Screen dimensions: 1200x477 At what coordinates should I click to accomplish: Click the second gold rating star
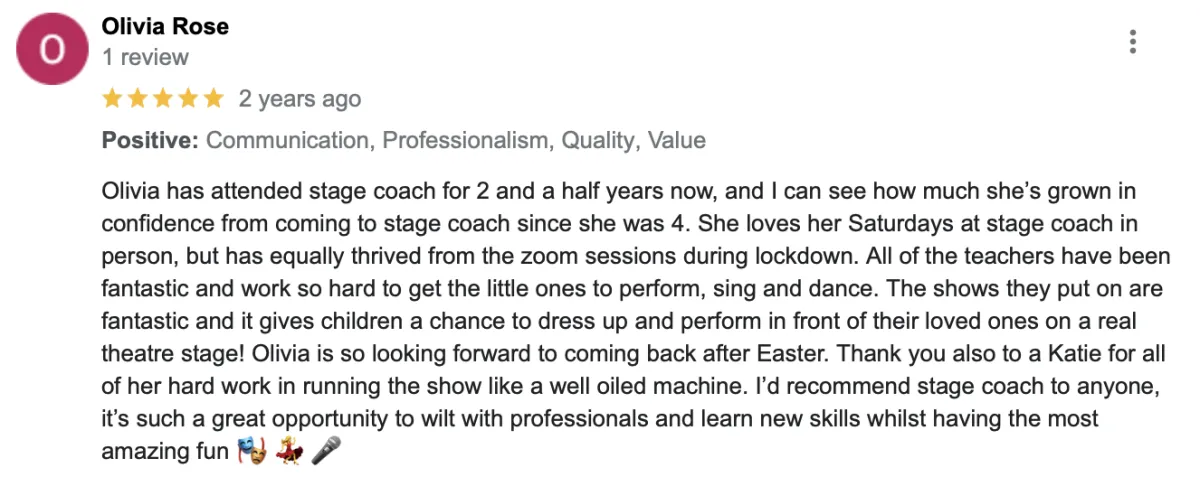click(x=138, y=99)
